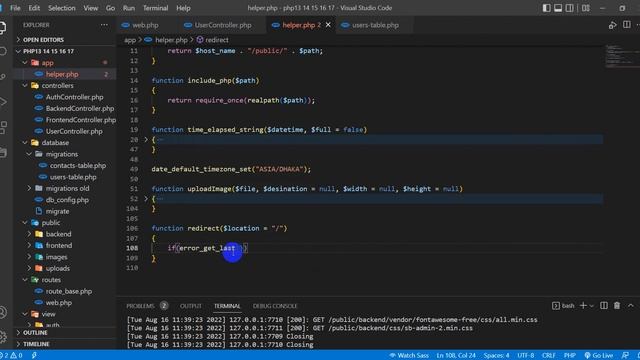Change language mode via PHP status item

570,355
